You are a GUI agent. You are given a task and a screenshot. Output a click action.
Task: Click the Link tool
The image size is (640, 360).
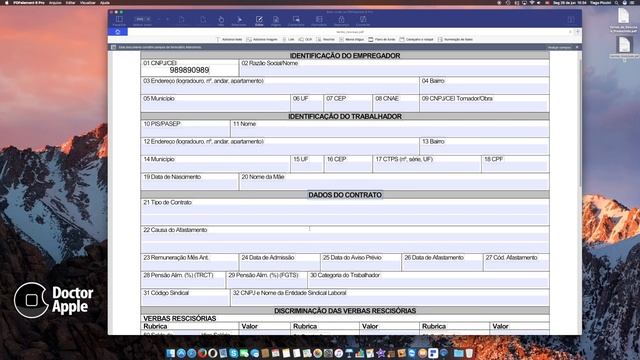point(288,40)
